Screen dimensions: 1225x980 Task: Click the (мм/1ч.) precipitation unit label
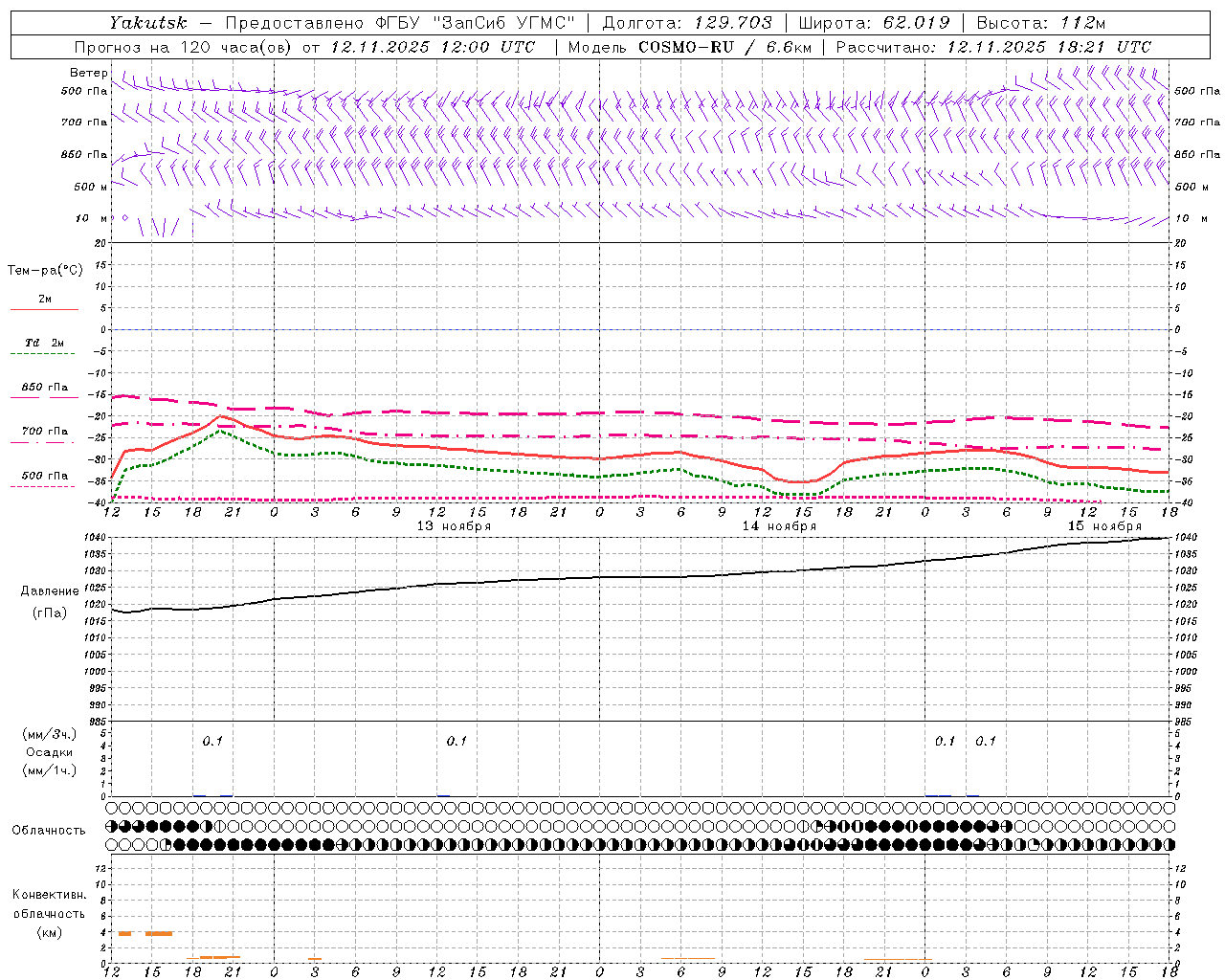[x=50, y=769]
